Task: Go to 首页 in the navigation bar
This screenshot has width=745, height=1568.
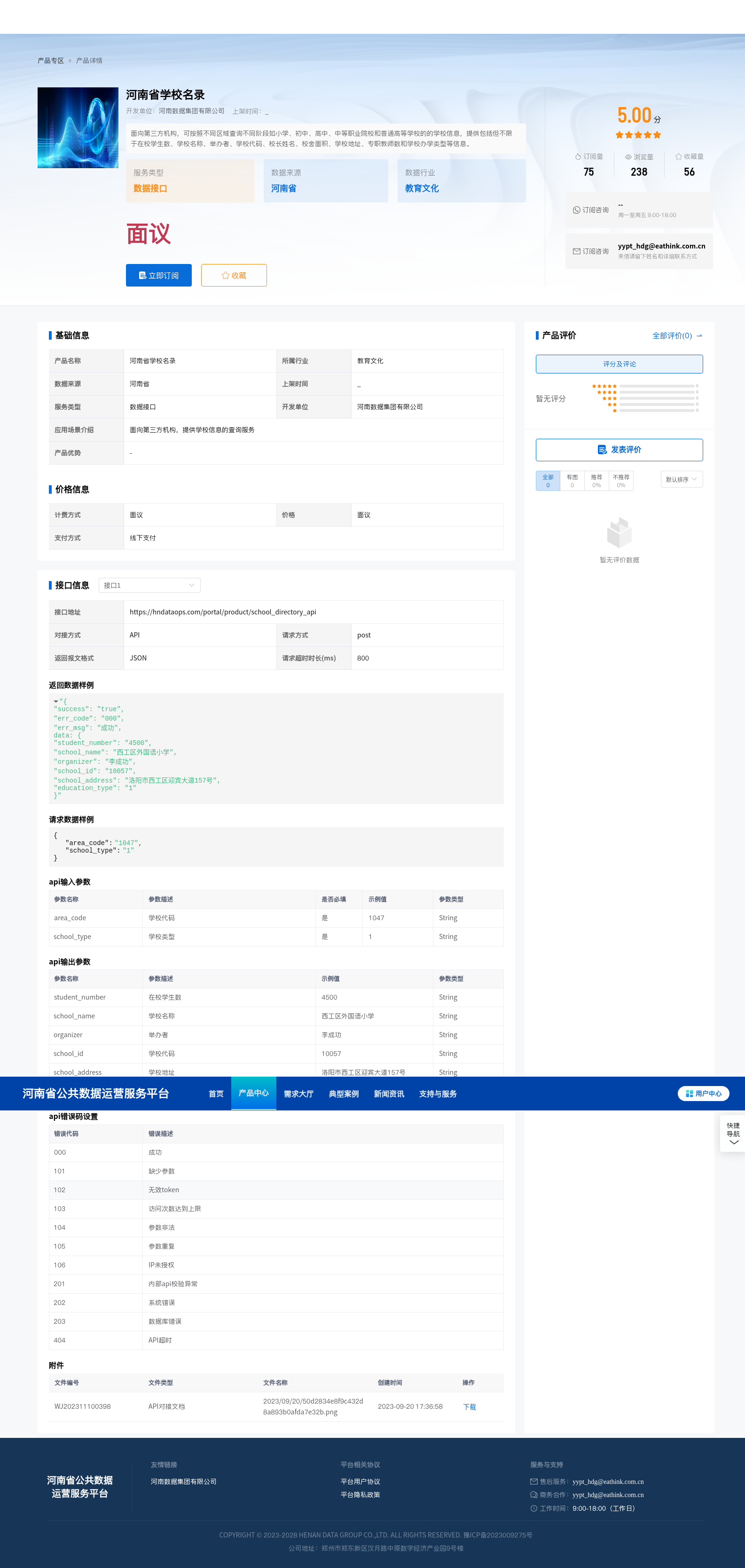Action: [x=216, y=1094]
